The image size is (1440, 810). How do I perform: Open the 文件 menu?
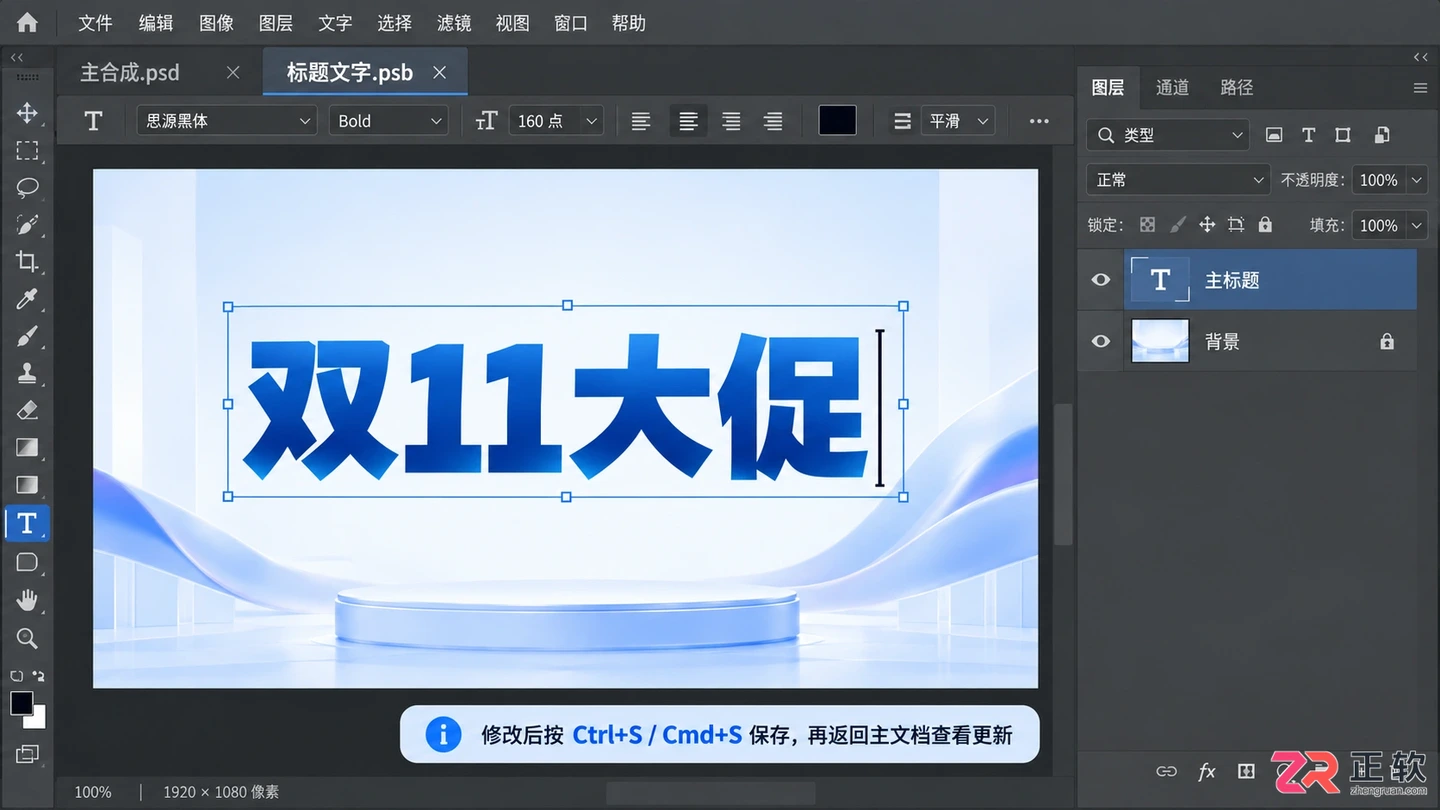point(95,23)
